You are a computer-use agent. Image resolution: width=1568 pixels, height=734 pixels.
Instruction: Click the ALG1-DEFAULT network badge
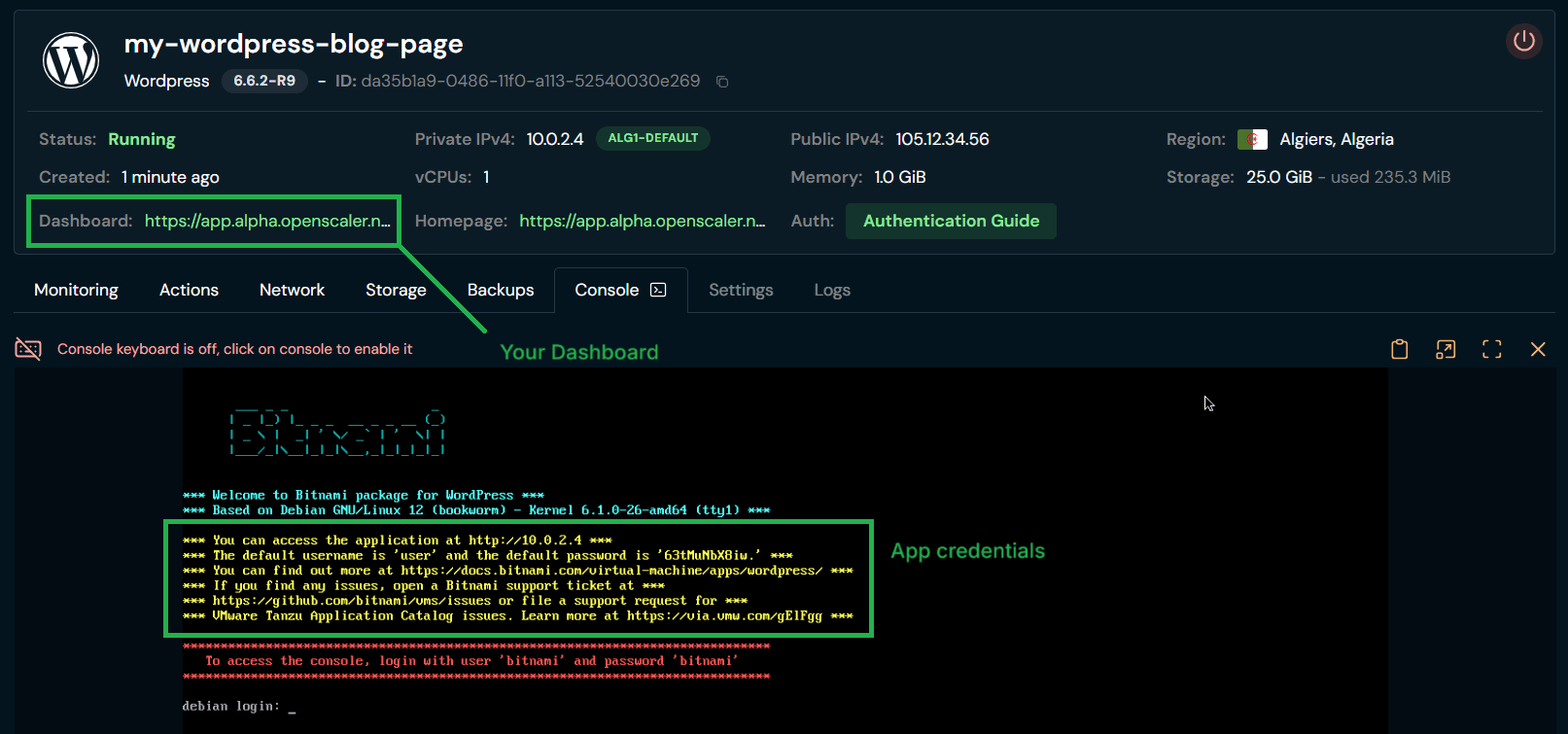[x=653, y=138]
